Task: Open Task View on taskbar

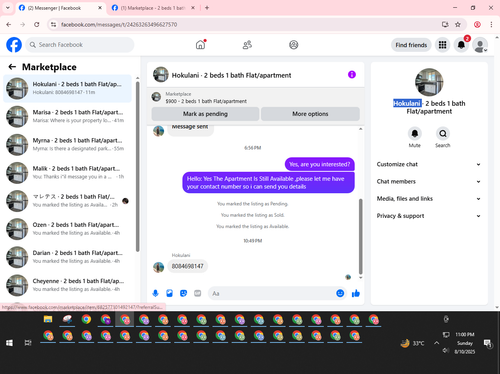Action: pos(28,343)
